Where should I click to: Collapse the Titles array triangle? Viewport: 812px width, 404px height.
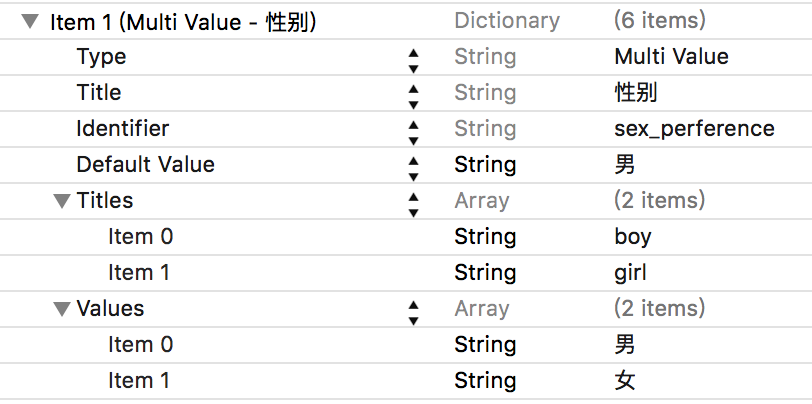pyautogui.click(x=62, y=201)
